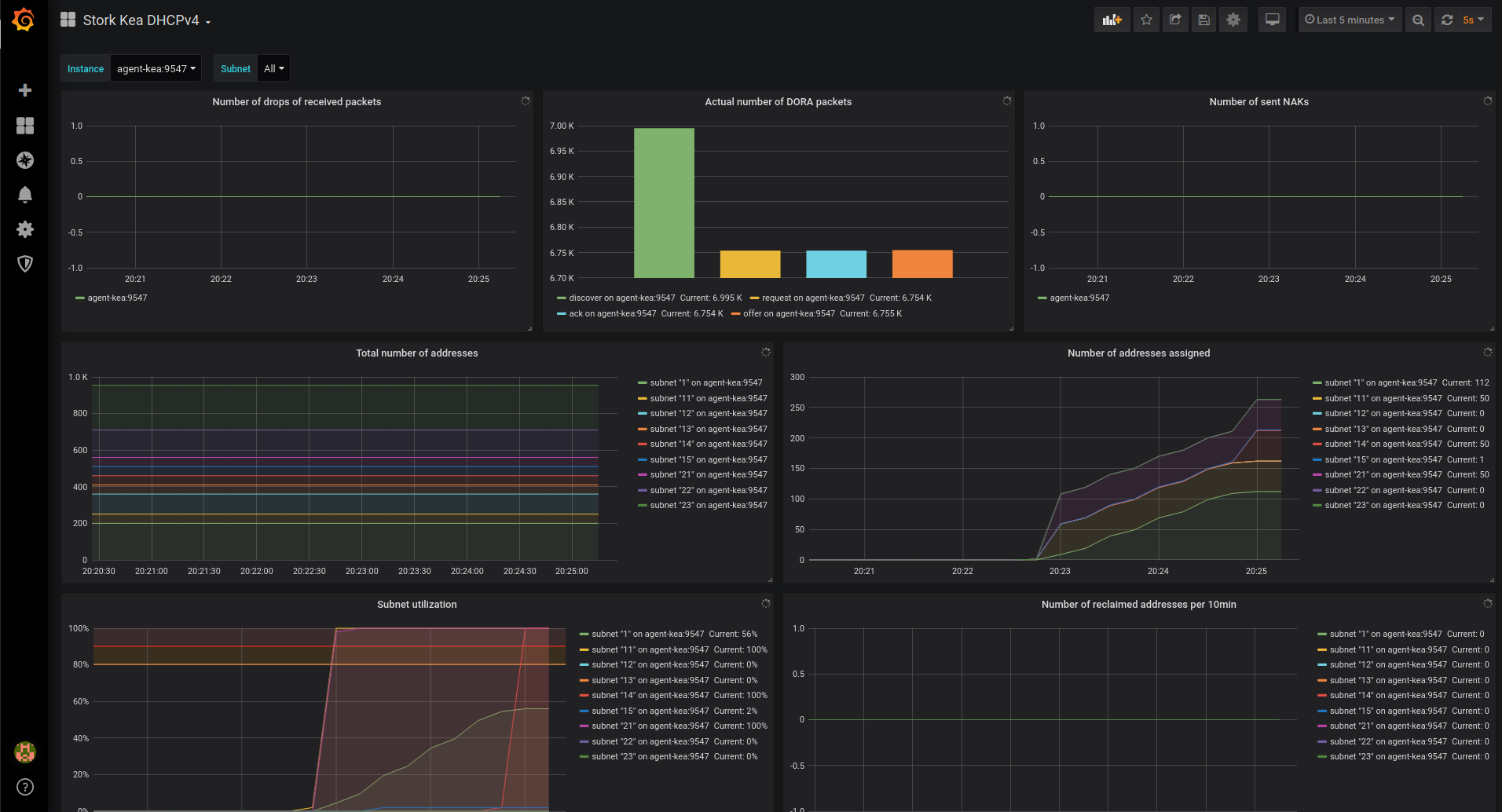Click dashboard grid icon beside title
This screenshot has width=1502, height=812.
coord(68,20)
